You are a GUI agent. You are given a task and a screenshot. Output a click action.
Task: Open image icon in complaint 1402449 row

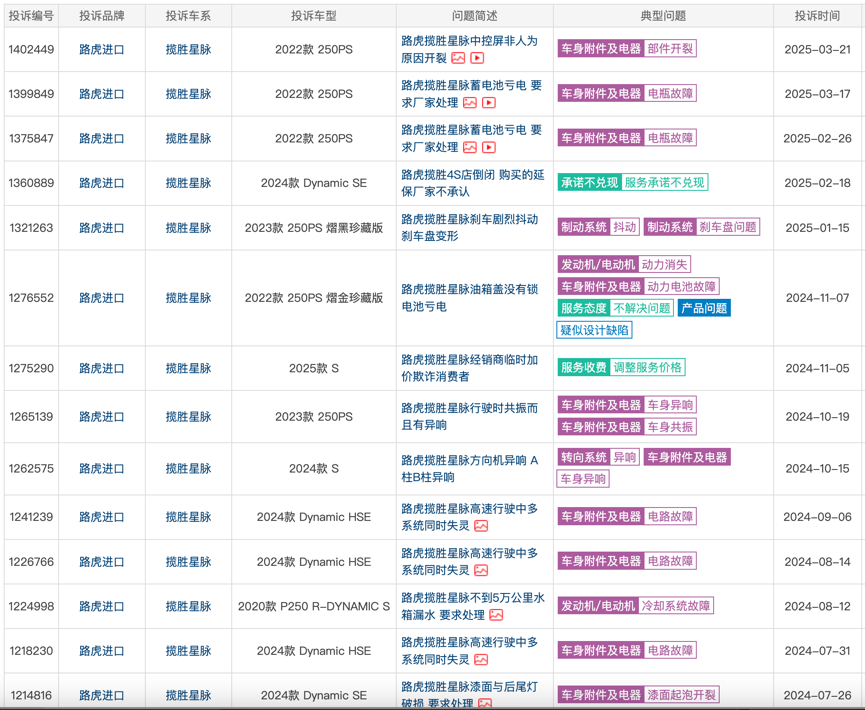(458, 58)
